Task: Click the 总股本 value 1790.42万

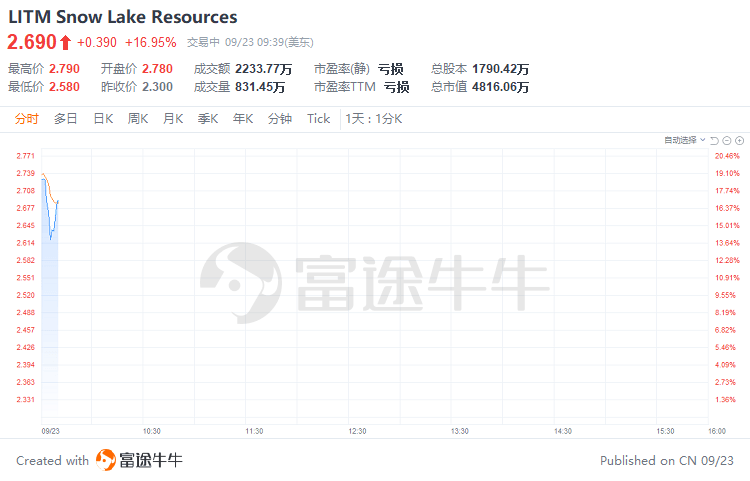Action: click(x=501, y=69)
